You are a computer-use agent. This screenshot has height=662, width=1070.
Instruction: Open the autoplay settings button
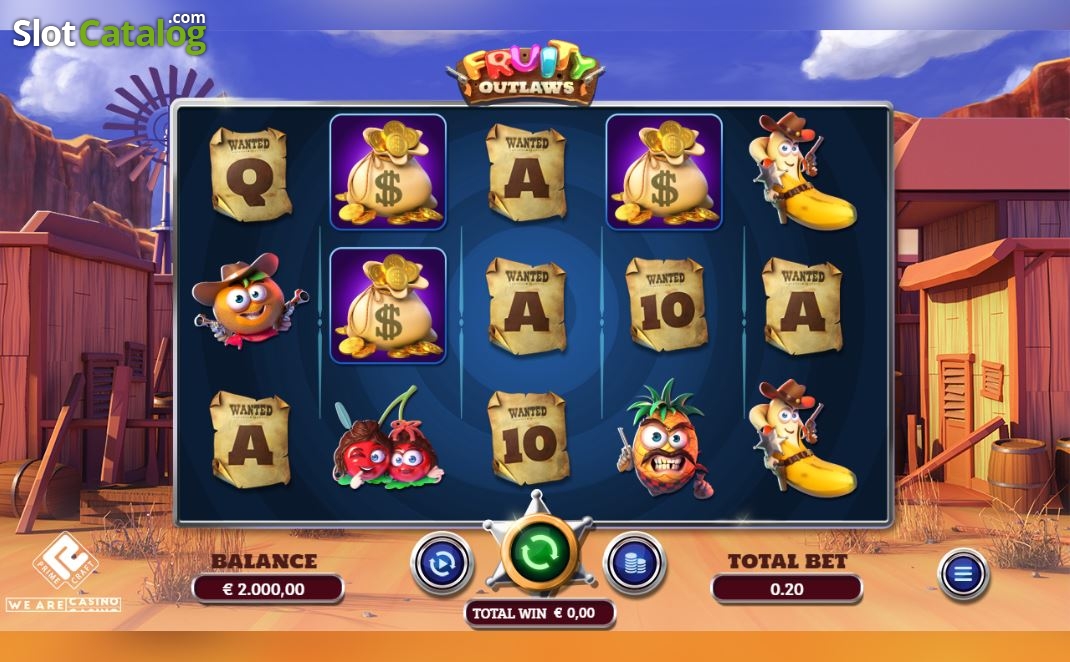click(442, 564)
